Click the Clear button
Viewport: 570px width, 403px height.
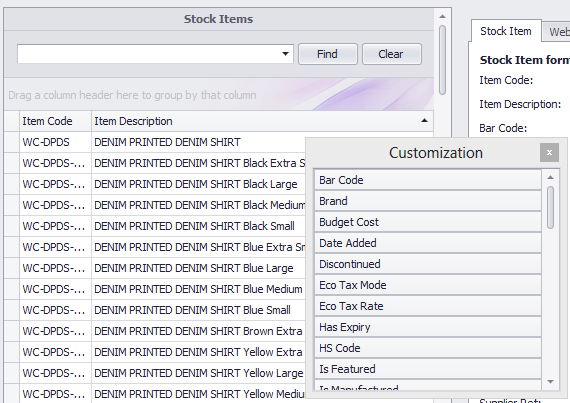(391, 54)
